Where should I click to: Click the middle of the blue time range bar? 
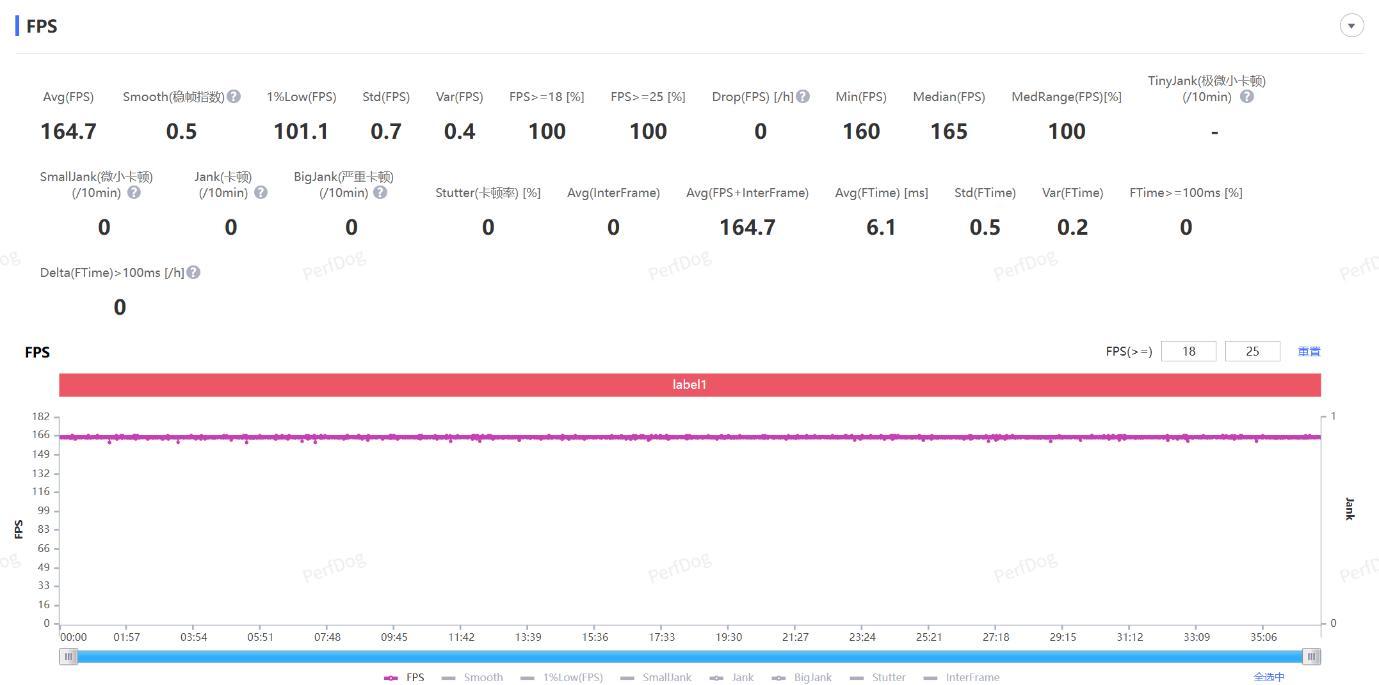(x=690, y=656)
